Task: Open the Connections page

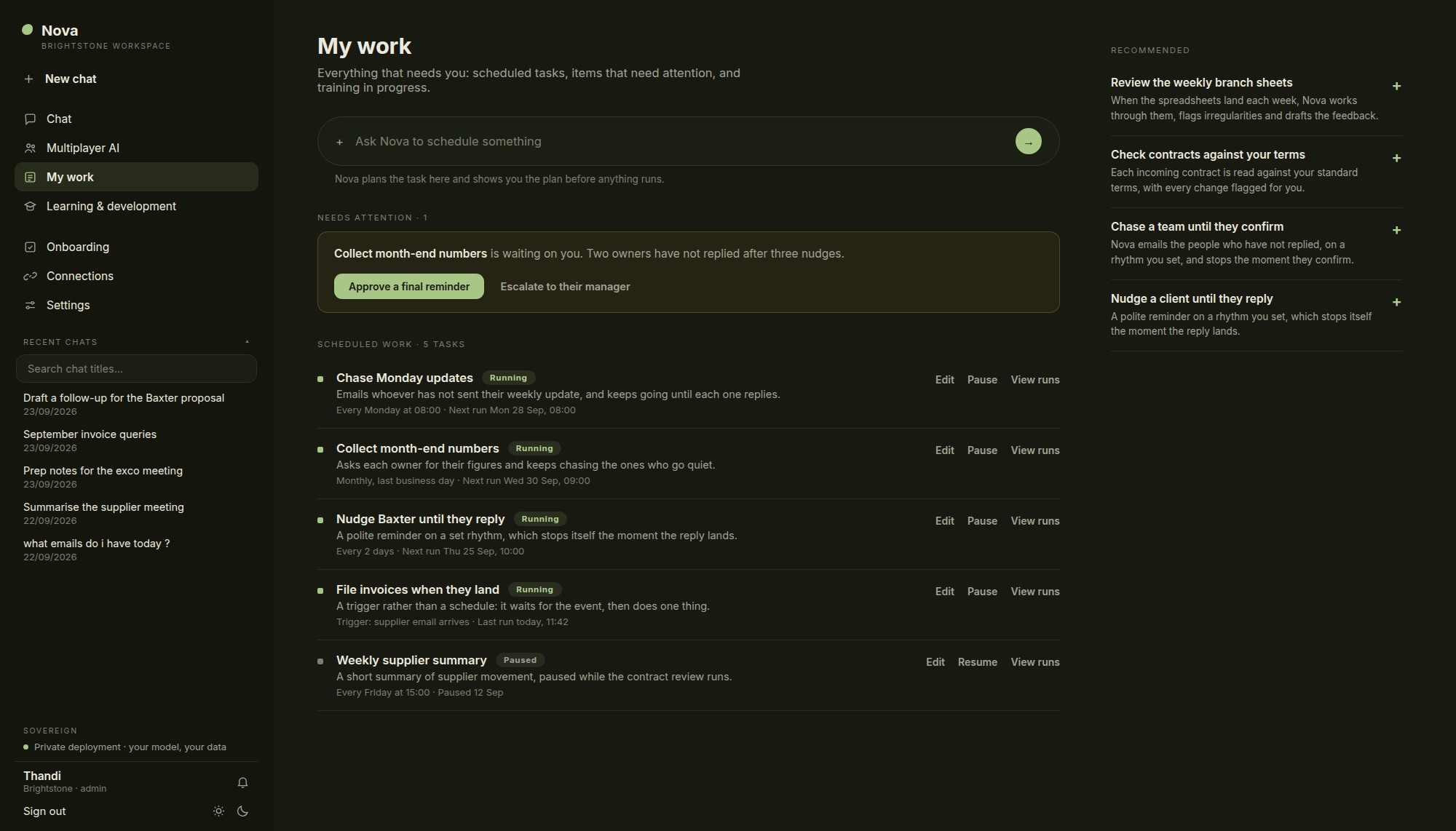Action: pos(136,276)
